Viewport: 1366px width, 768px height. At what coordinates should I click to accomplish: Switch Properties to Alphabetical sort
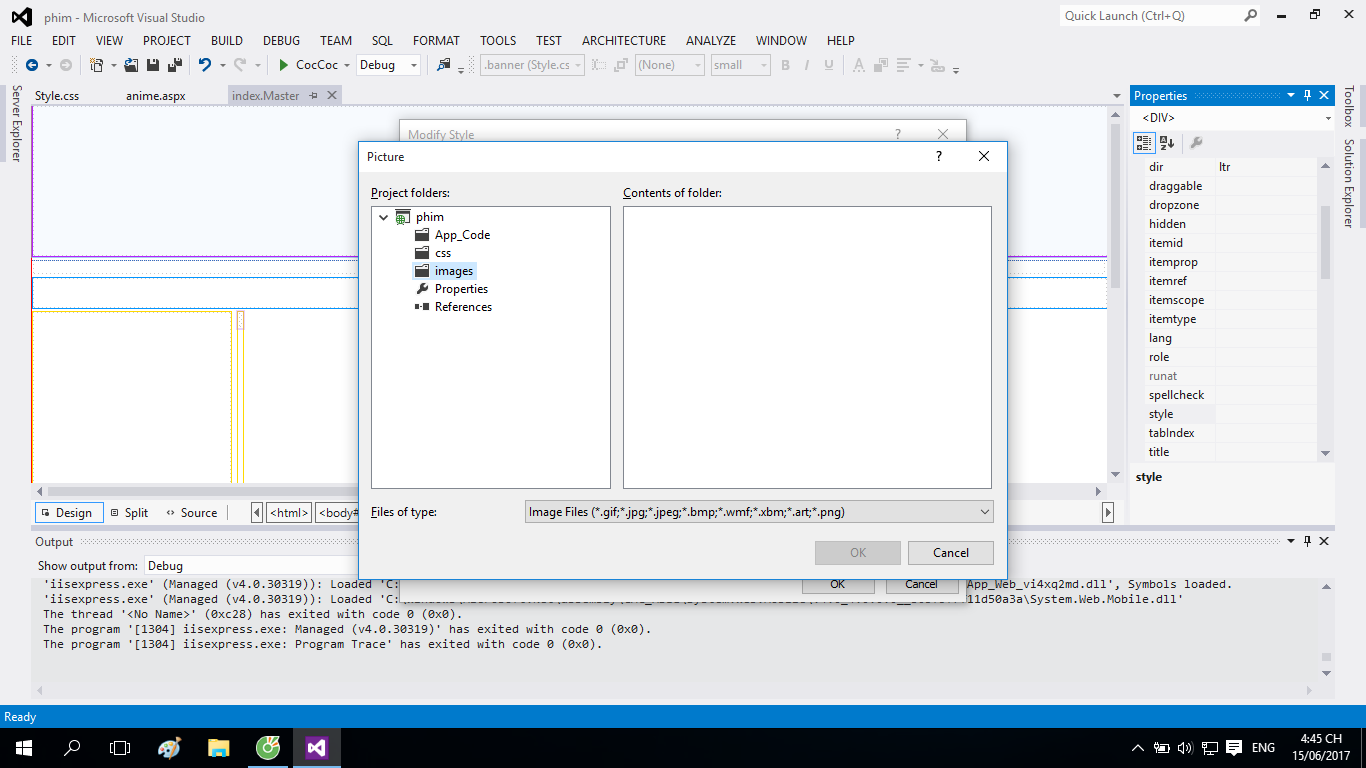(1167, 143)
